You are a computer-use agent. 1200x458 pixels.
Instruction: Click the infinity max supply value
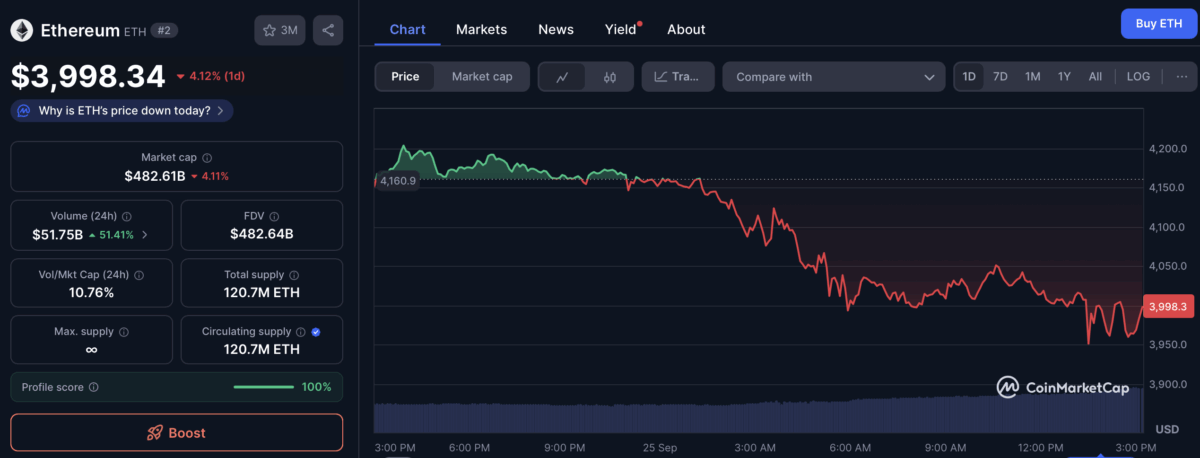[x=92, y=350]
